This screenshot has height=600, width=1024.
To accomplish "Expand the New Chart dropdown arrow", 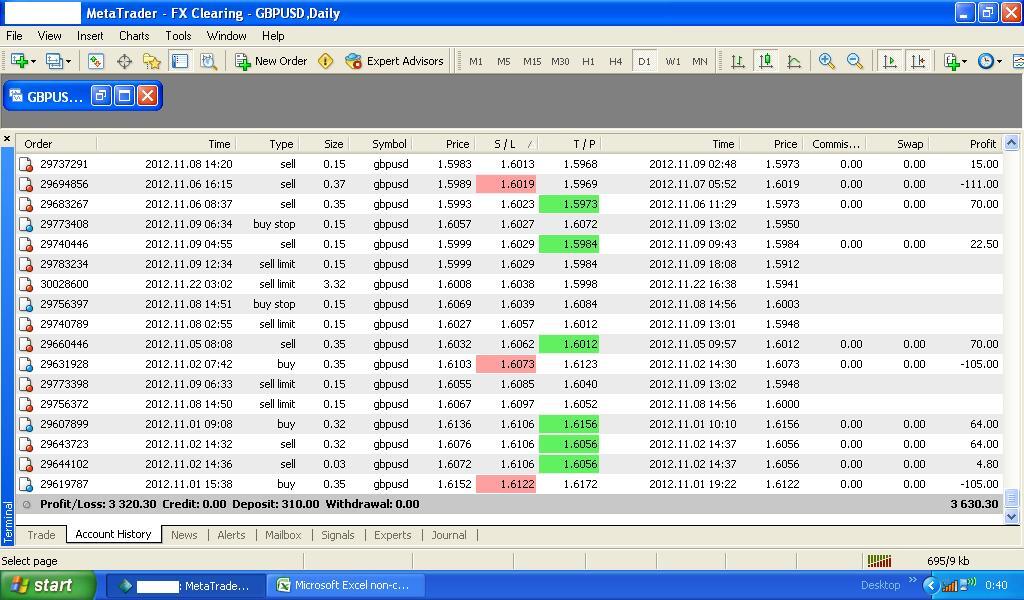I will [x=33, y=61].
